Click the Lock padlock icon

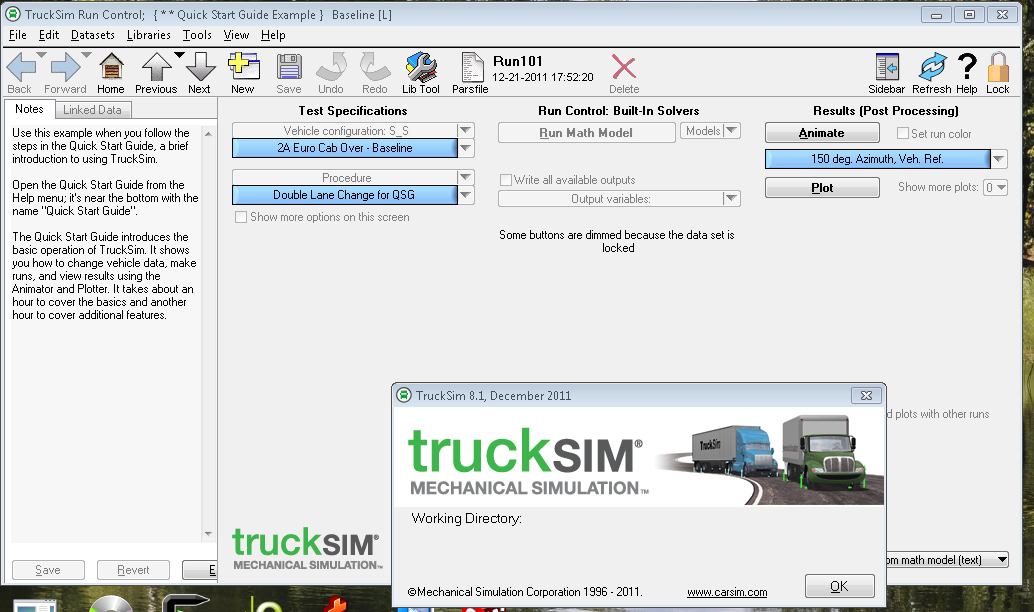pos(998,67)
